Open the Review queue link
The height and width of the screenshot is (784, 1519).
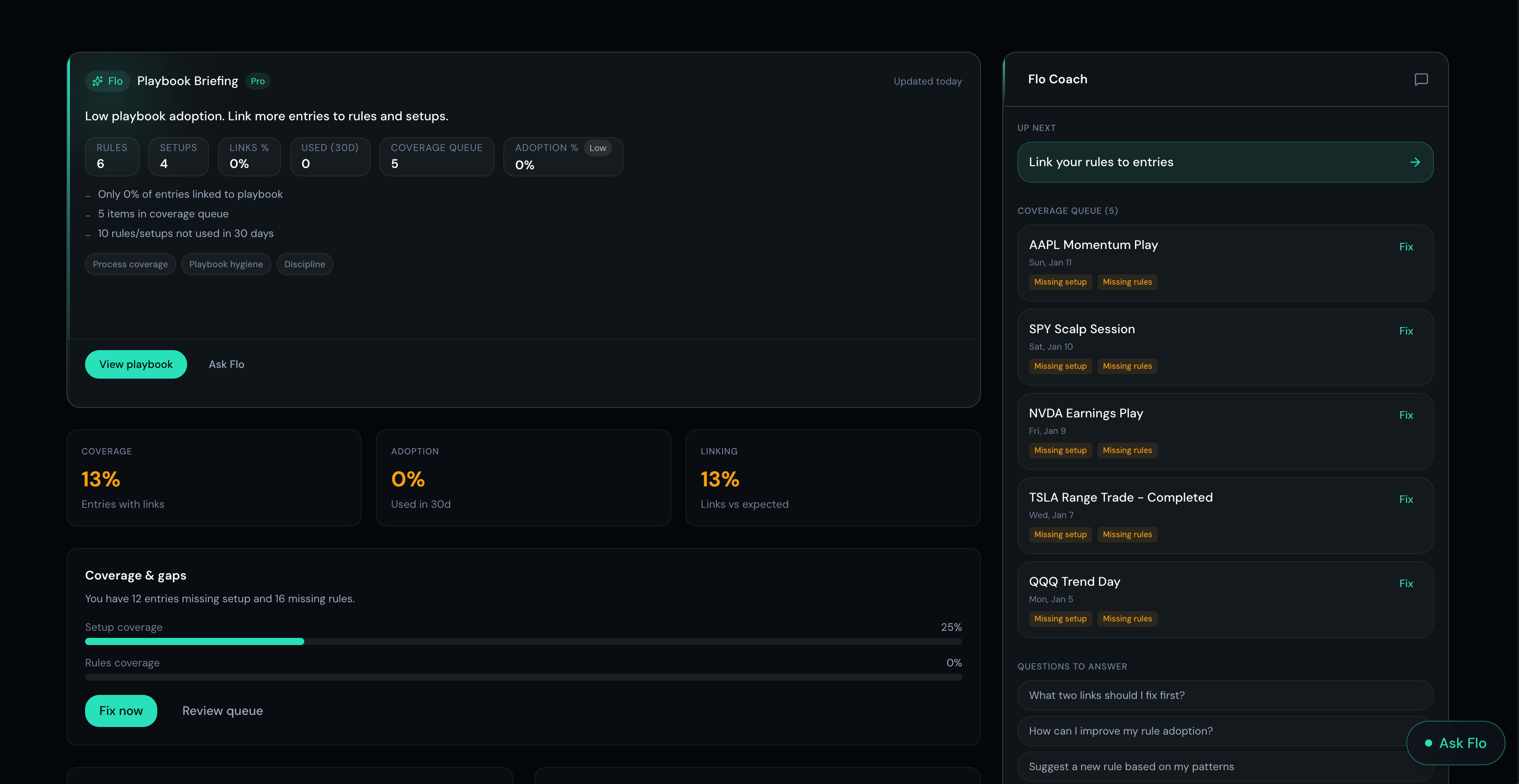point(222,711)
